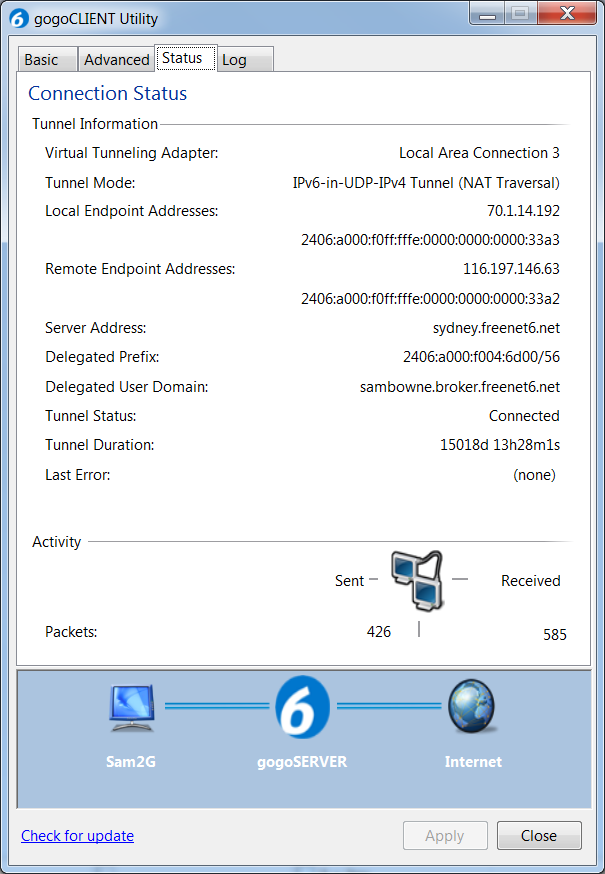Minimize the gogoCLIENT Utility window
Image resolution: width=605 pixels, height=874 pixels.
click(488, 13)
